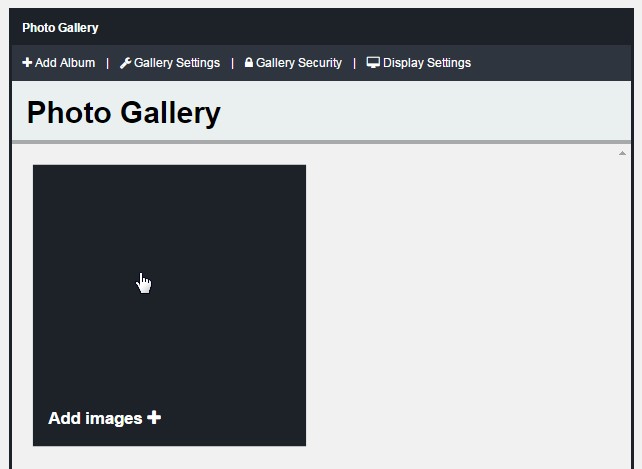The image size is (642, 469).
Task: Click separator between Gallery Security and Display Settings
Action: click(354, 63)
